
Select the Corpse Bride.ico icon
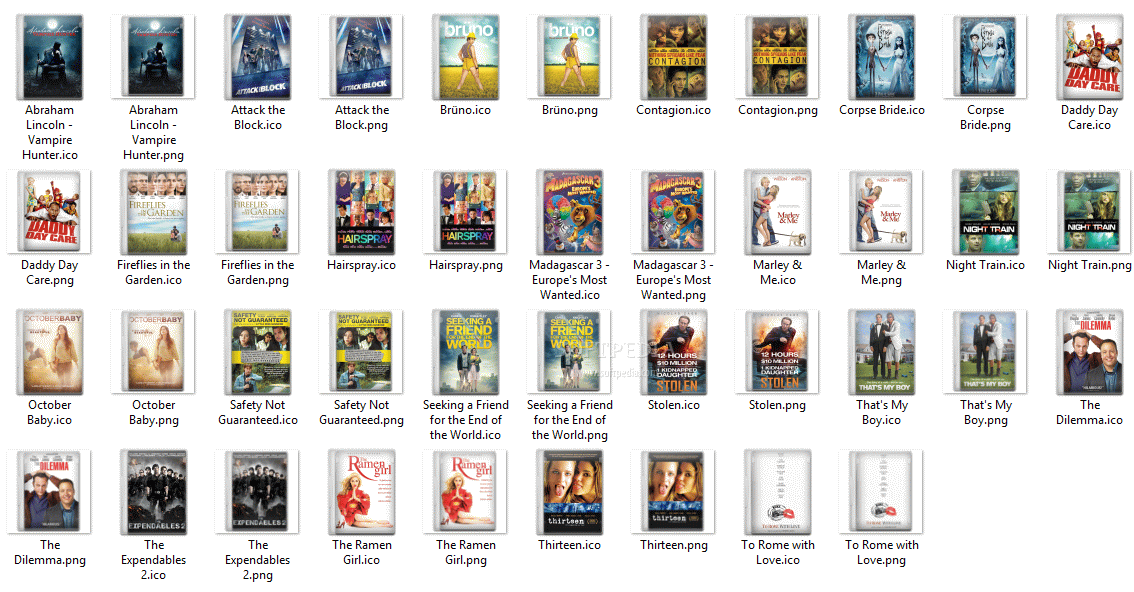click(882, 57)
